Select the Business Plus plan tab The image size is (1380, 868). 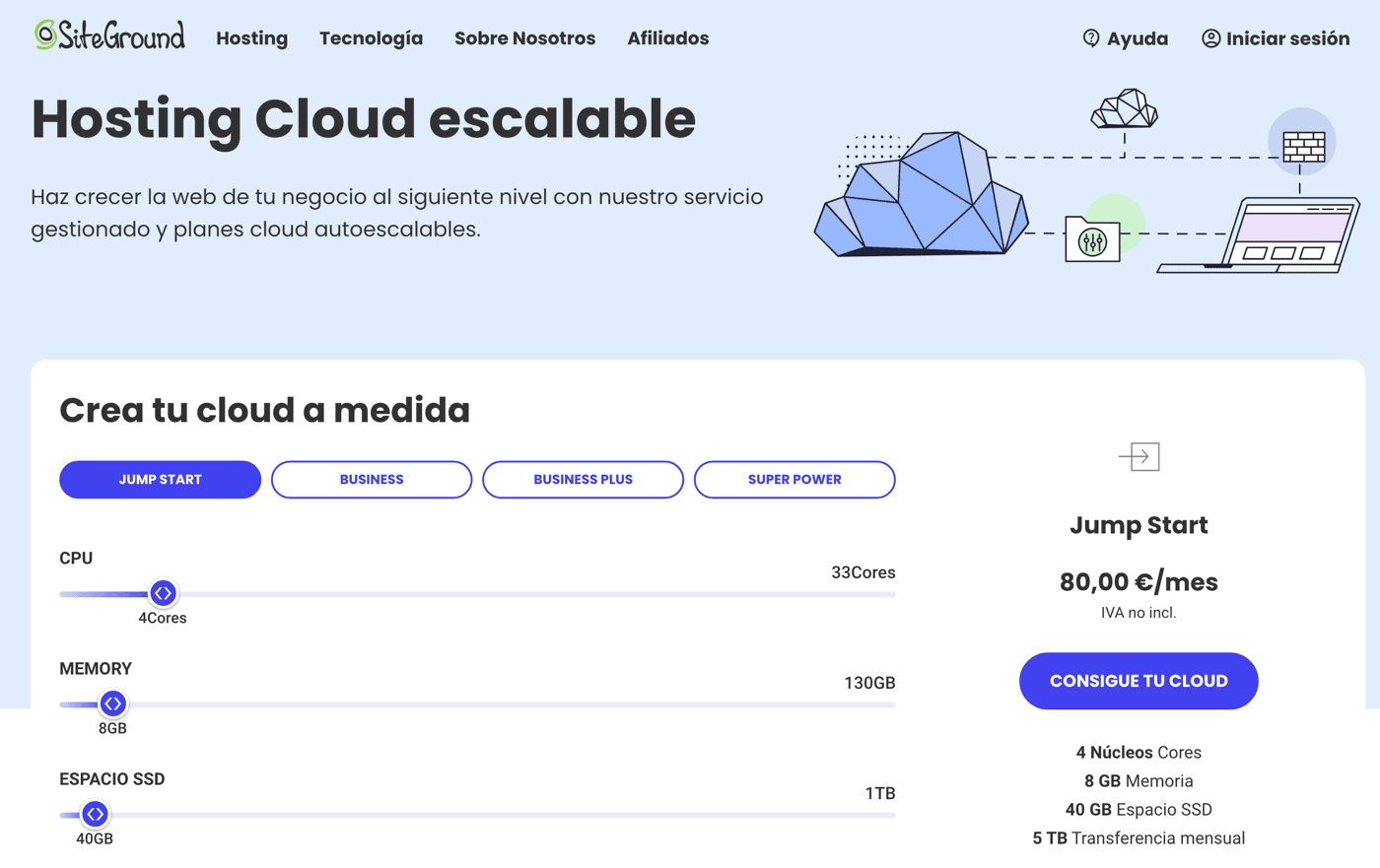click(x=583, y=480)
